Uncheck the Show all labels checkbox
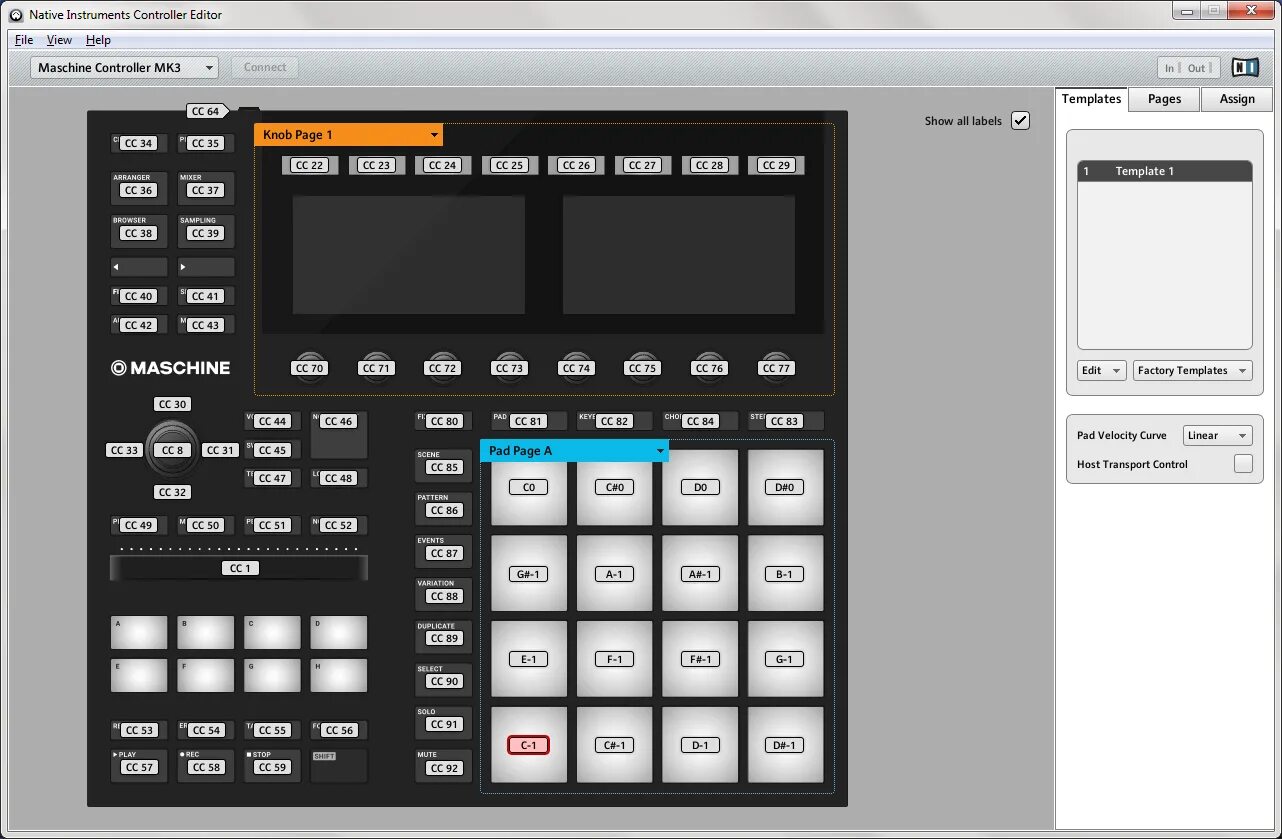Screen dimensions: 1282x839 click(x=1020, y=120)
